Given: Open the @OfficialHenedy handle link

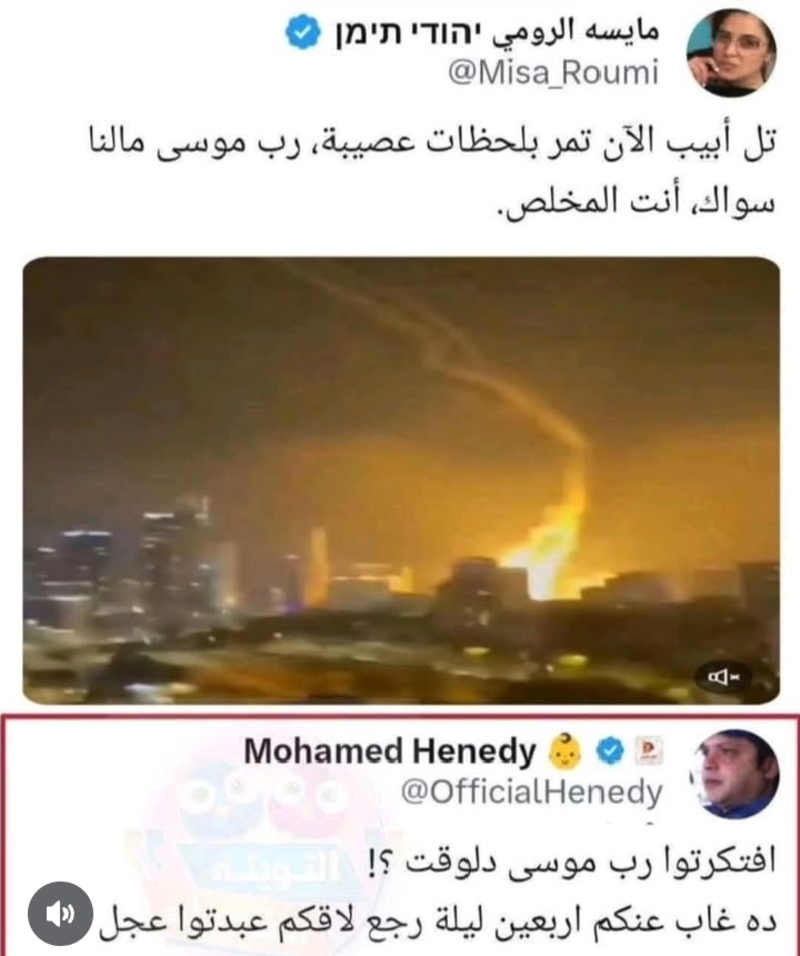Looking at the screenshot, I should tap(531, 793).
